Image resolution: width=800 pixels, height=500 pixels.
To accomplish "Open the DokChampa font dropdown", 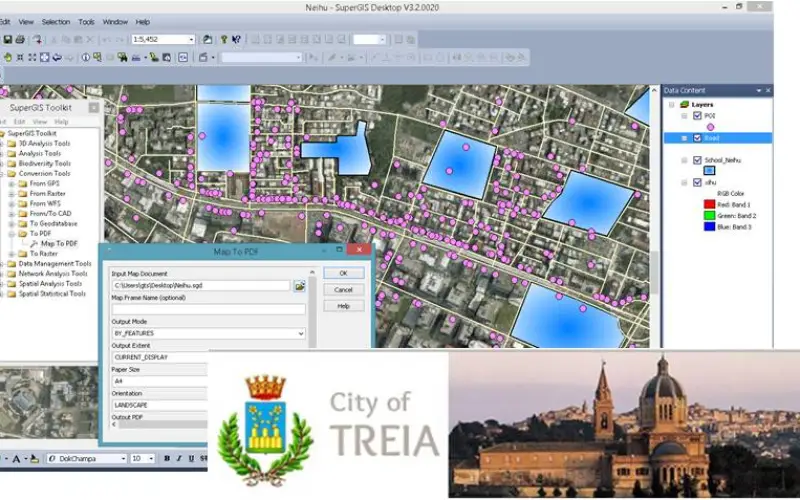I will pos(123,459).
